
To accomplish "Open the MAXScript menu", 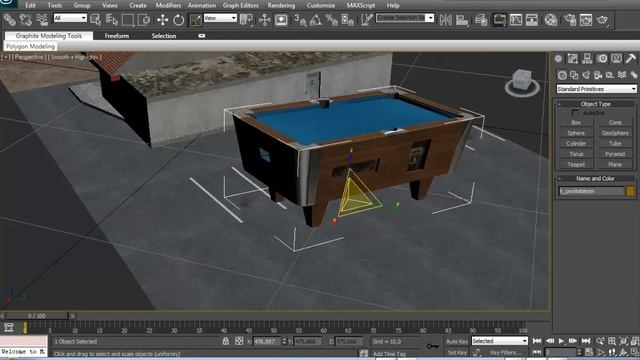I will 361,5.
